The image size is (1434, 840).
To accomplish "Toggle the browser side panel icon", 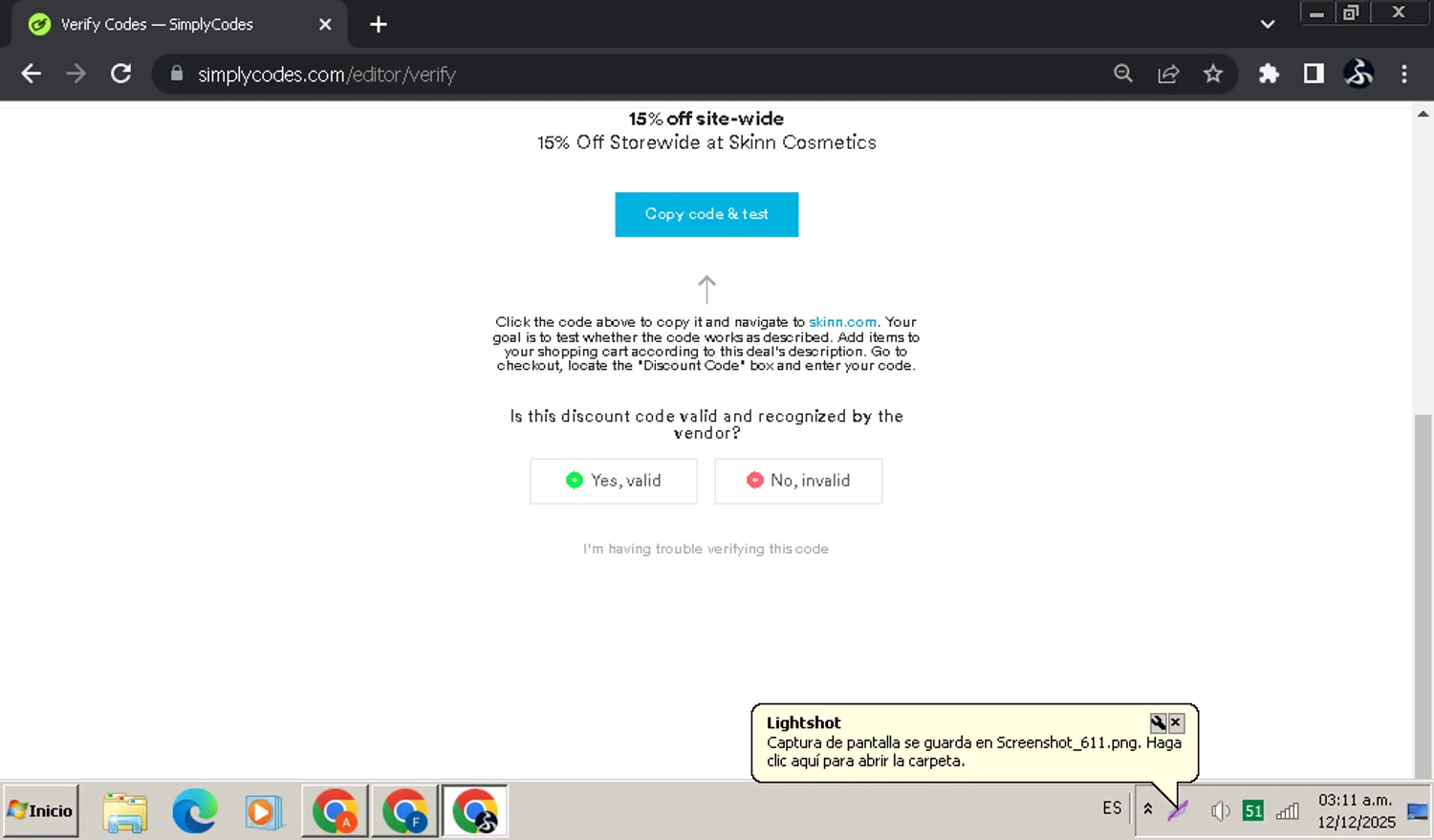I will point(1314,74).
